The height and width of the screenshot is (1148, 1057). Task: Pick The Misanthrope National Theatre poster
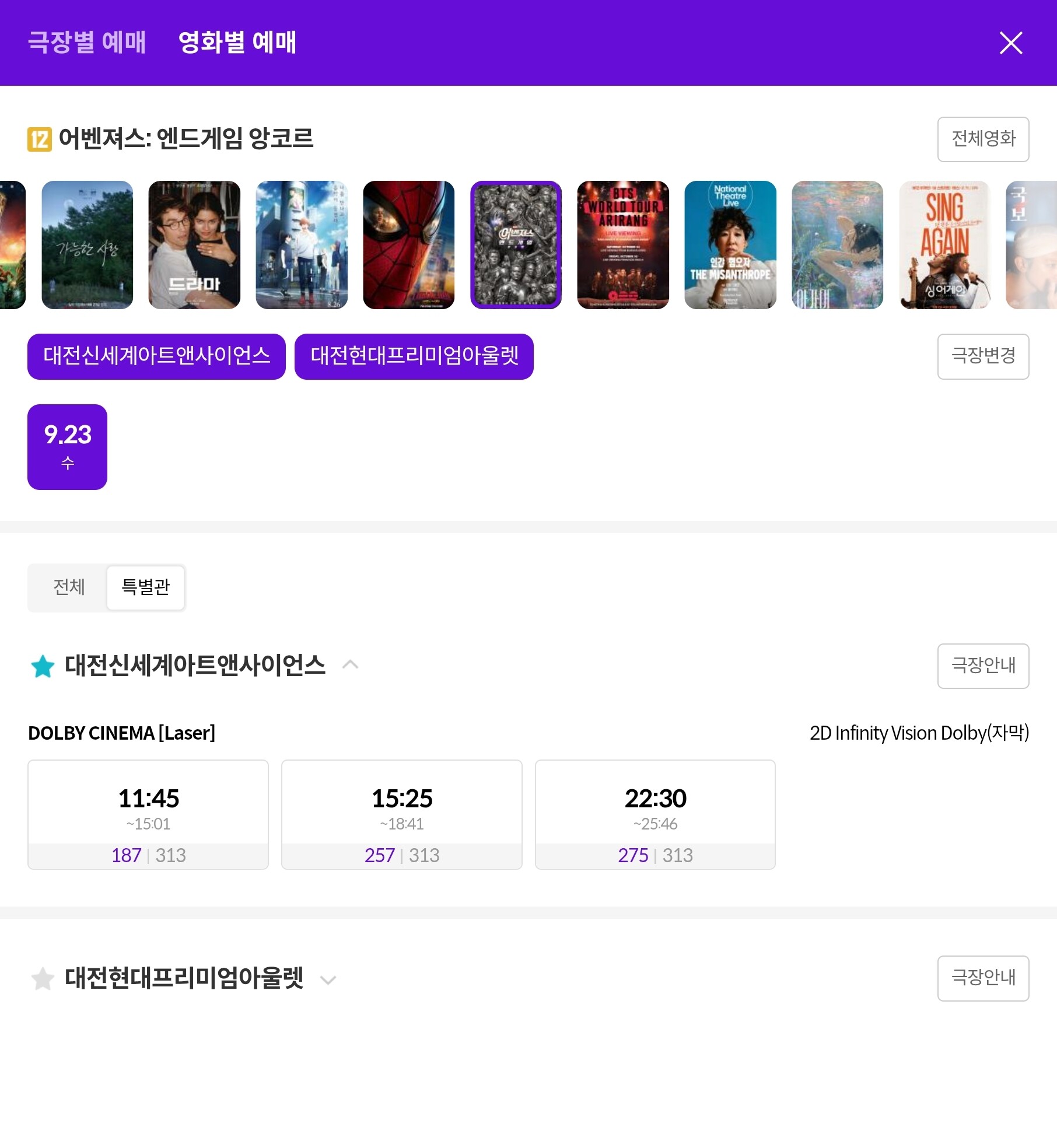(x=730, y=244)
